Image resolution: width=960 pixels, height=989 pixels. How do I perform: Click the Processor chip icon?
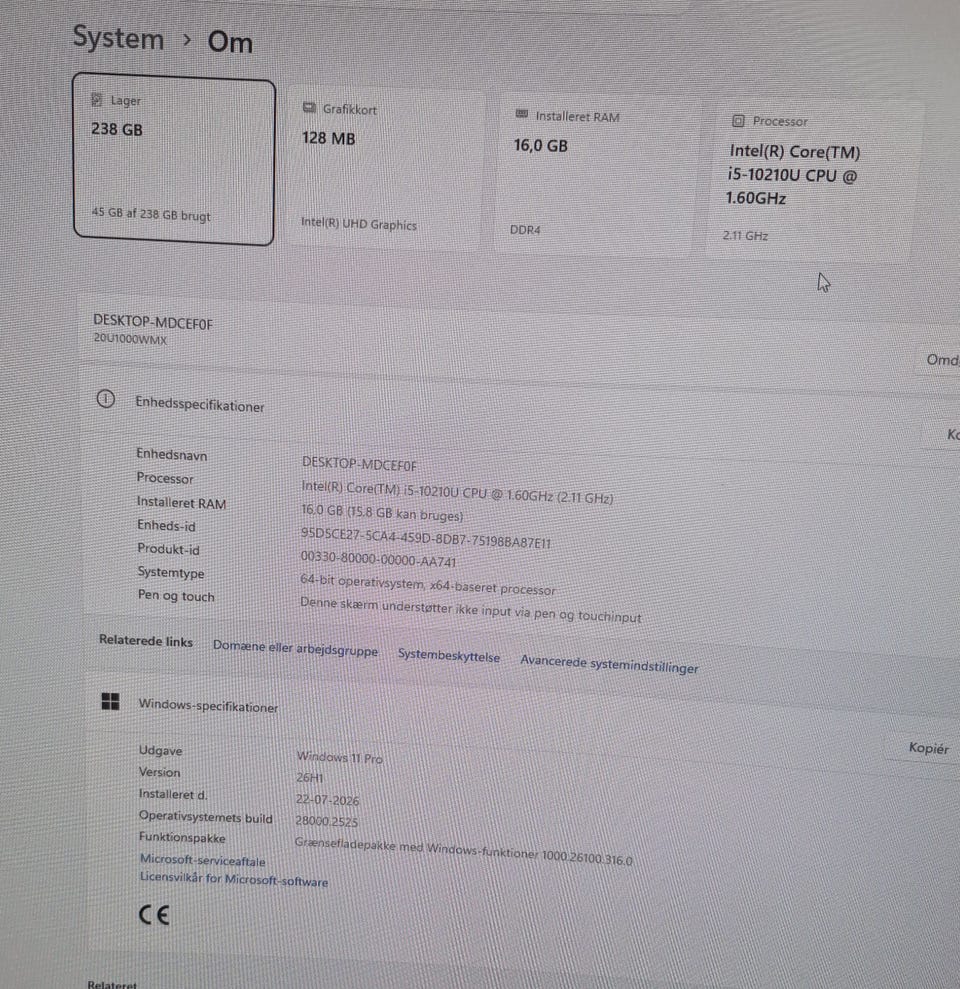738,120
